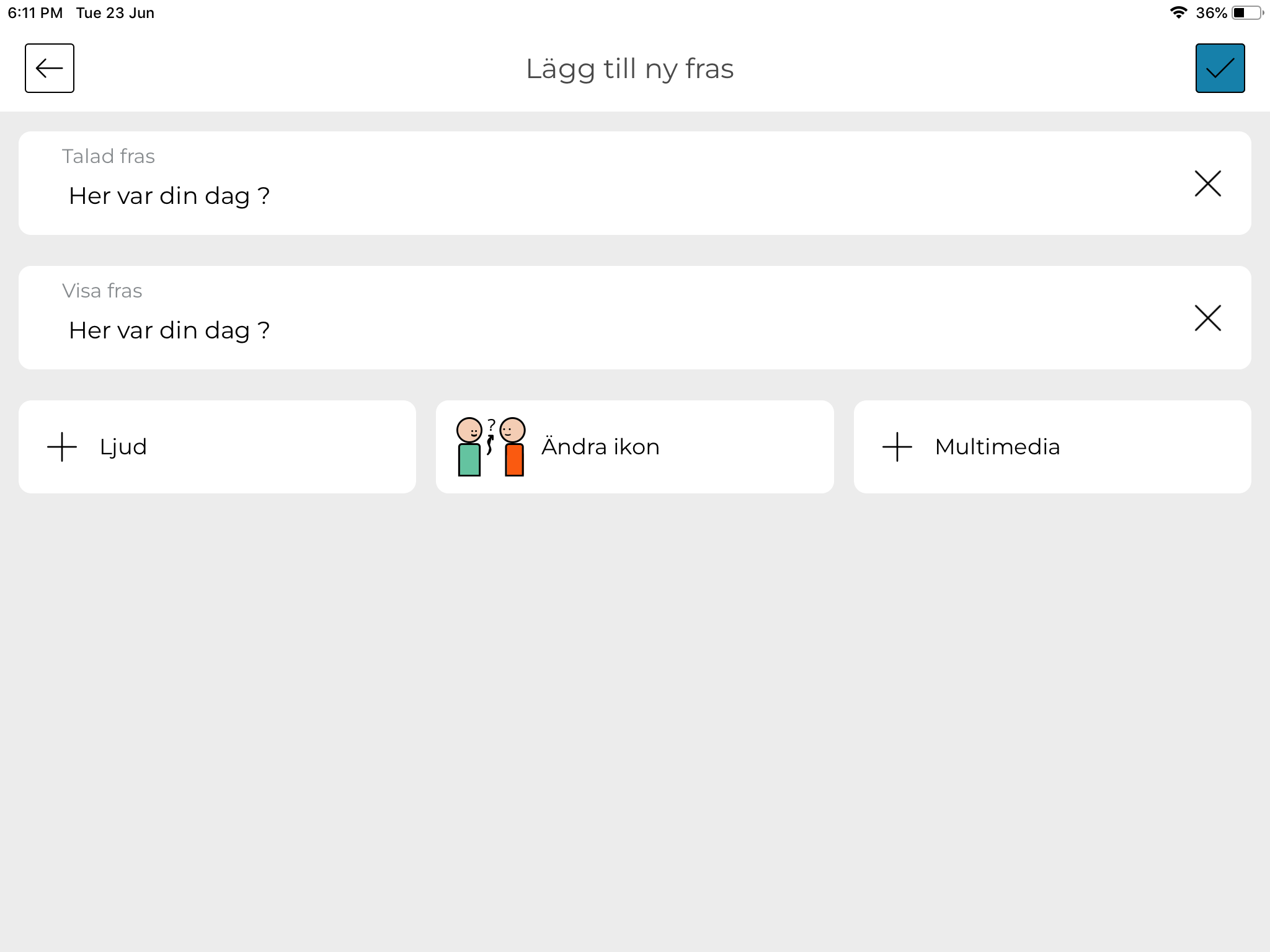Confirm with the blue checkmark button

(x=1220, y=68)
